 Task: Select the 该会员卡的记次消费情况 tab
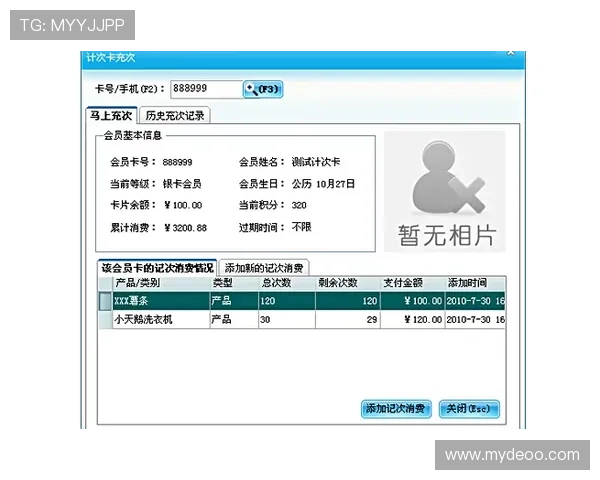coord(157,268)
